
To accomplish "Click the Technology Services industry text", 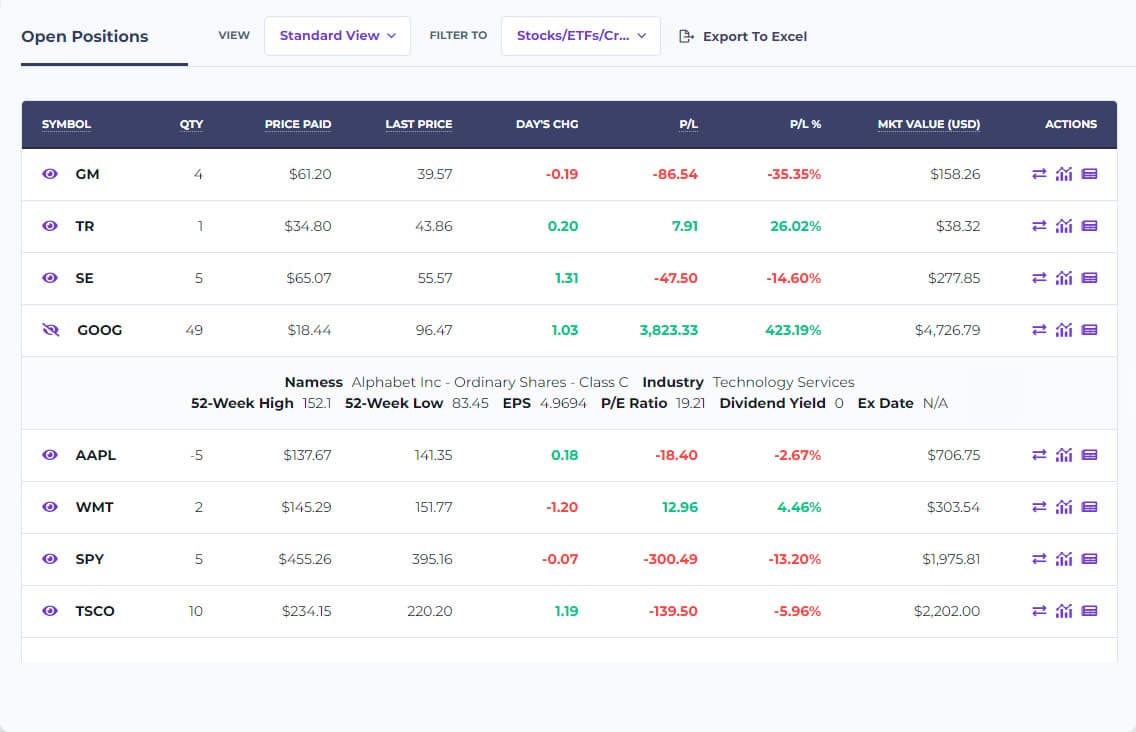I will pos(783,382).
